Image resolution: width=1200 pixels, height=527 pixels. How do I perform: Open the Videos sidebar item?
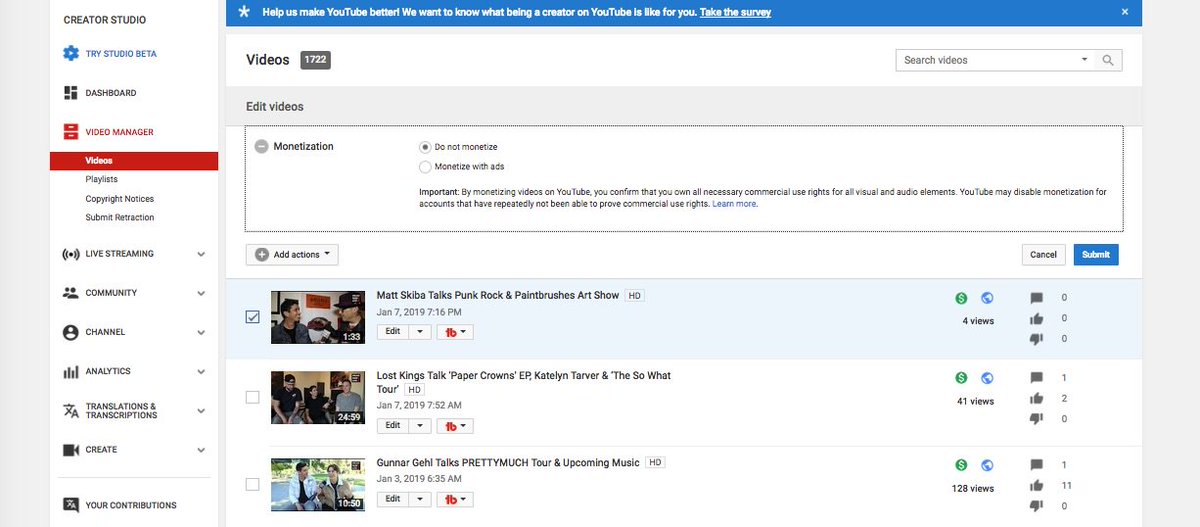pyautogui.click(x=134, y=161)
